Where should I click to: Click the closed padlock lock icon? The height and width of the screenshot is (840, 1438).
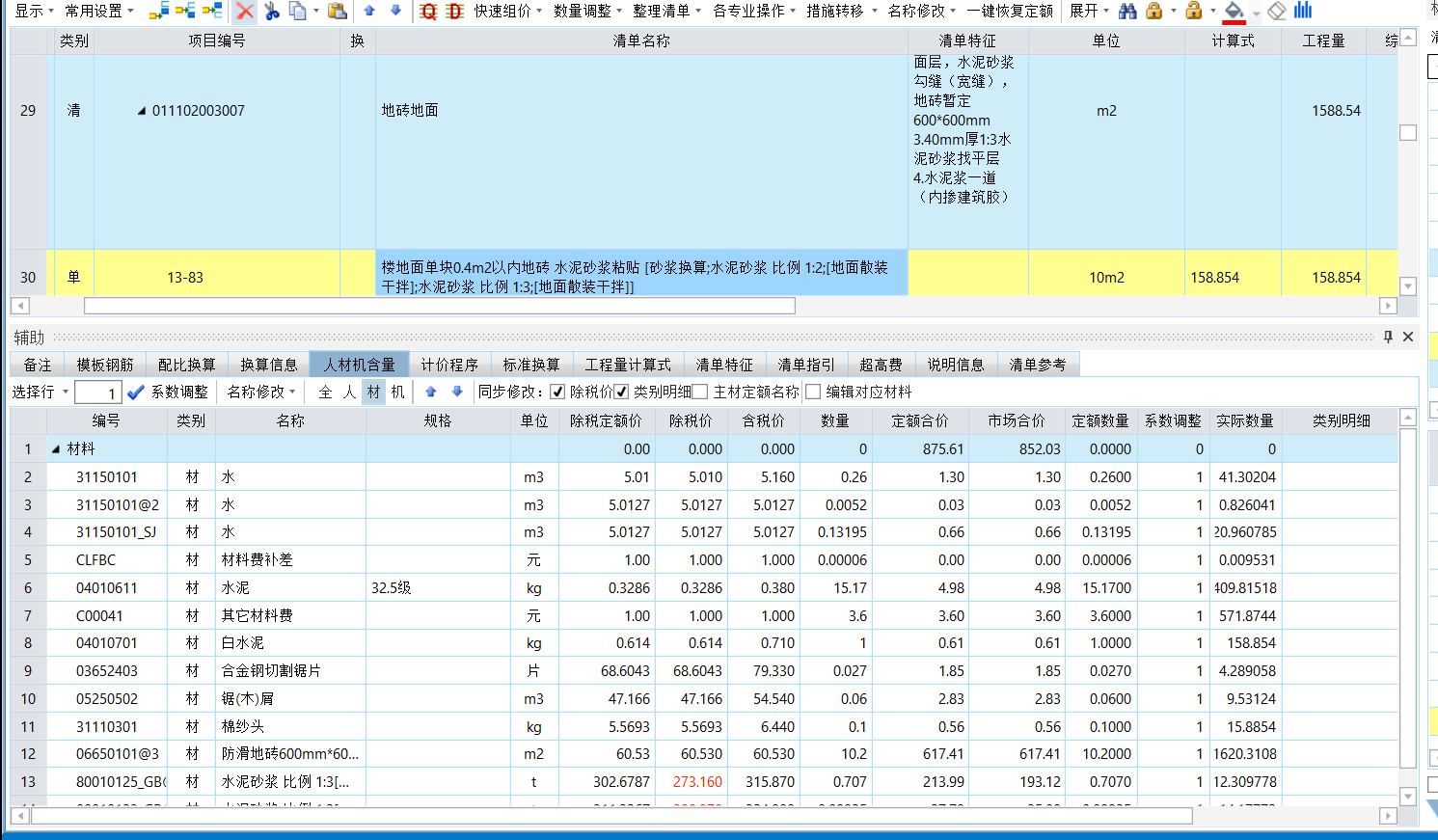pos(1153,11)
